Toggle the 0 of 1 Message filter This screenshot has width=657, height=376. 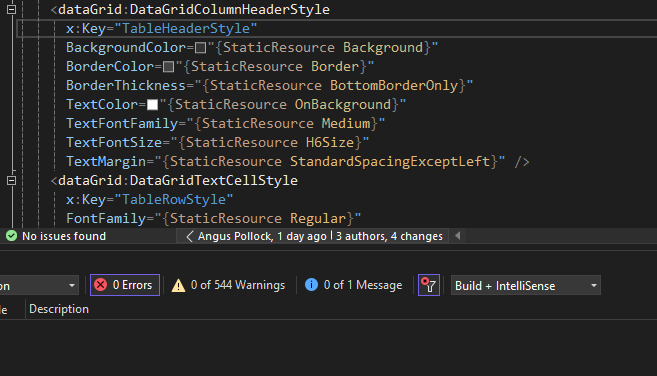coord(354,285)
